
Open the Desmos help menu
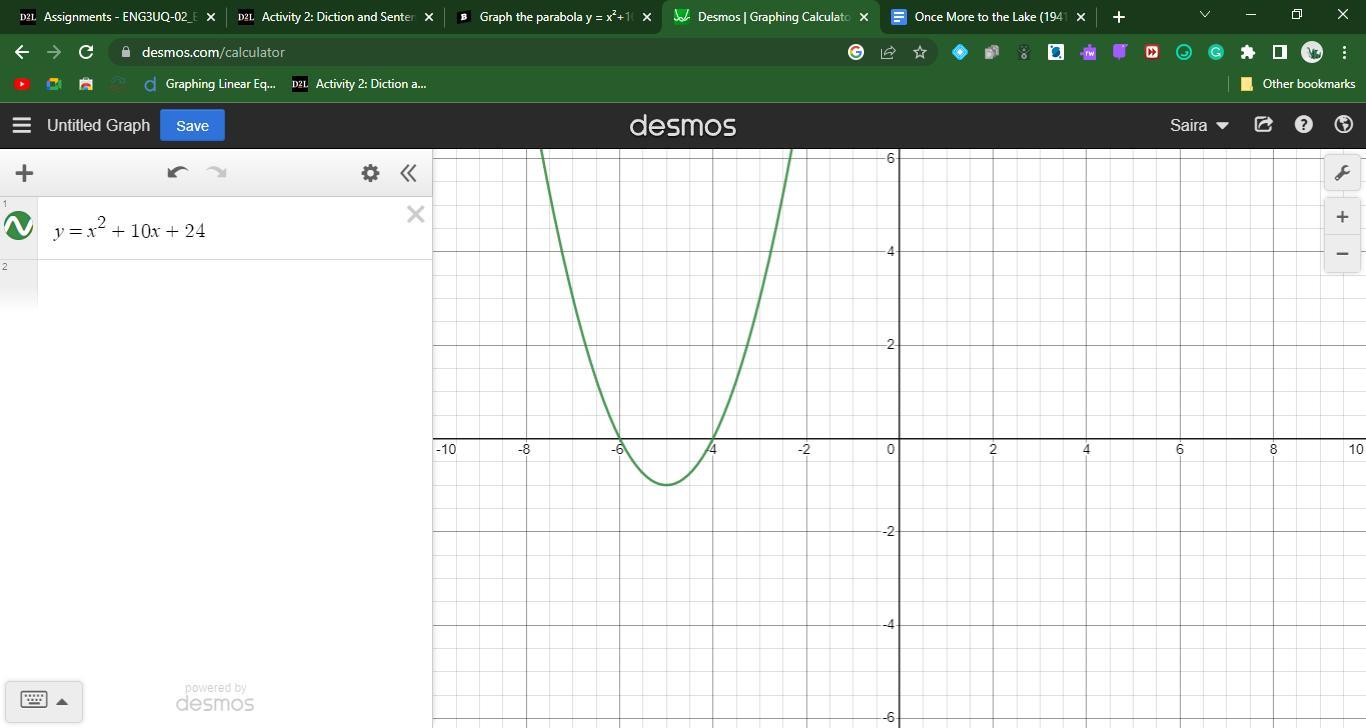point(1303,125)
